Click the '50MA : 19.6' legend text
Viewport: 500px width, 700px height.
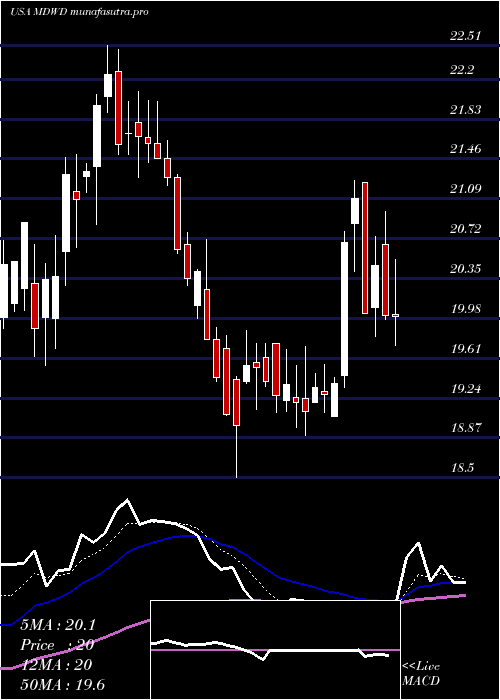click(x=62, y=685)
